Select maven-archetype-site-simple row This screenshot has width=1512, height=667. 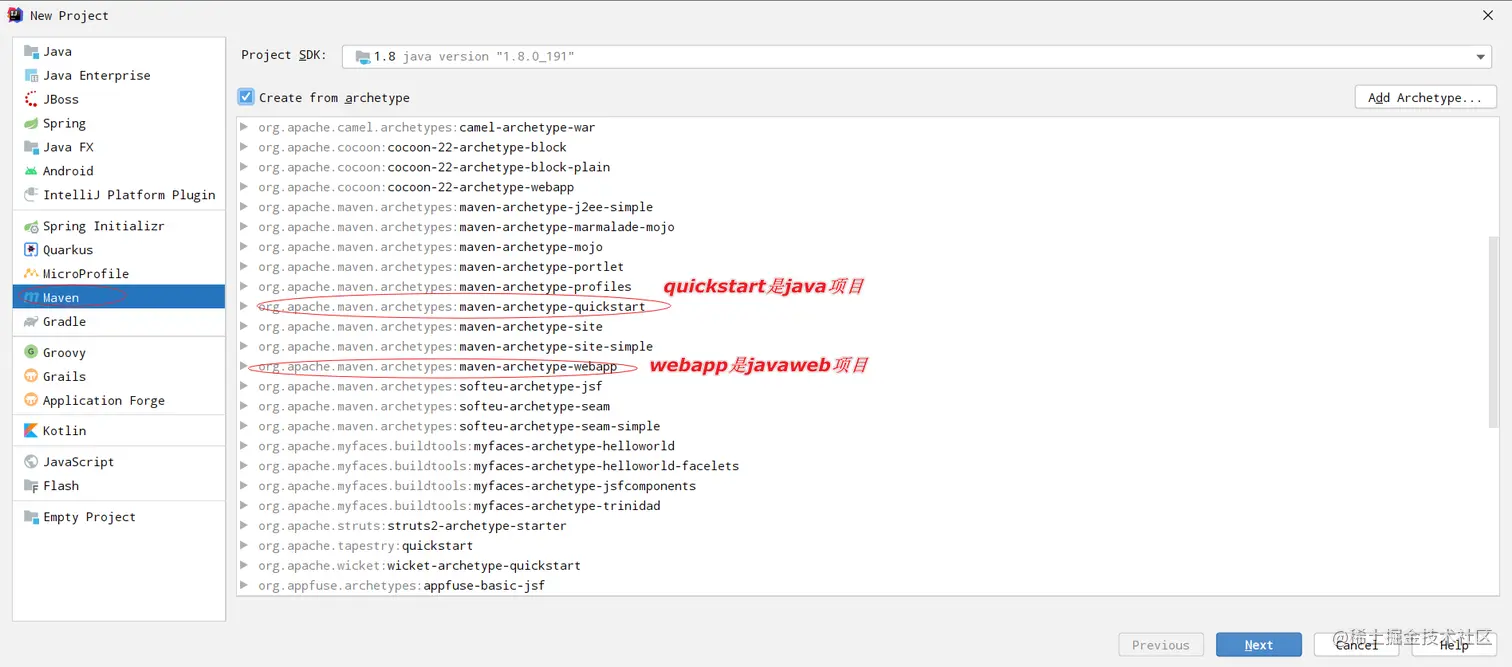click(862, 346)
